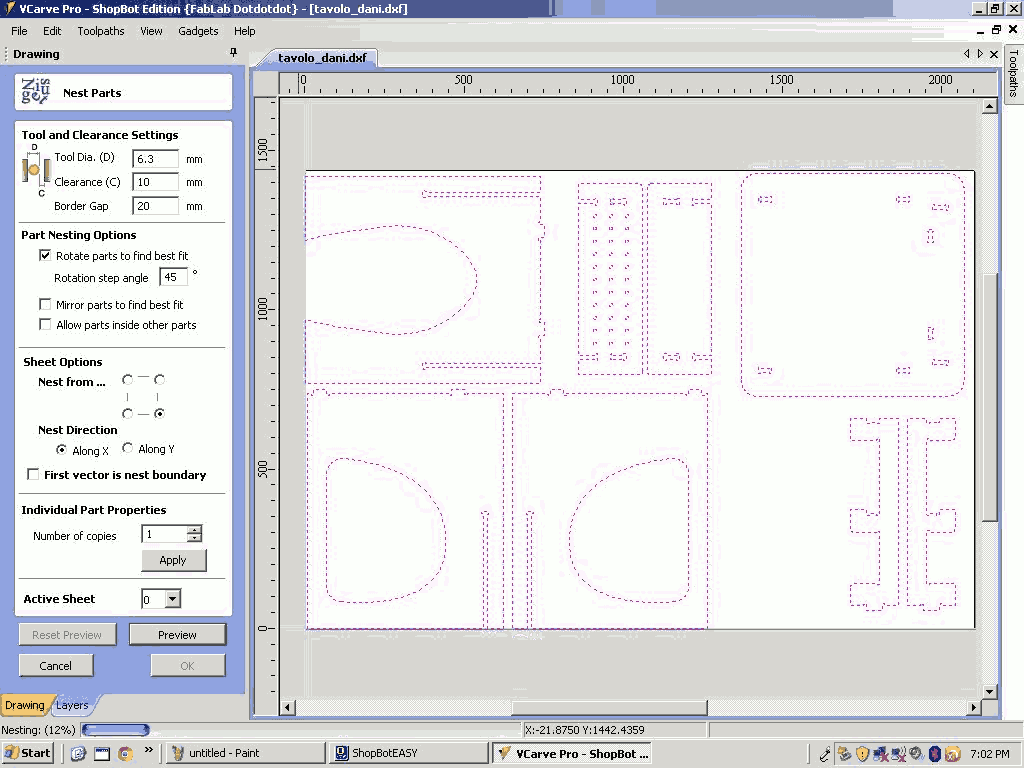Increase Number of copies with up arrow
Viewport: 1024px width, 768px height.
194,530
